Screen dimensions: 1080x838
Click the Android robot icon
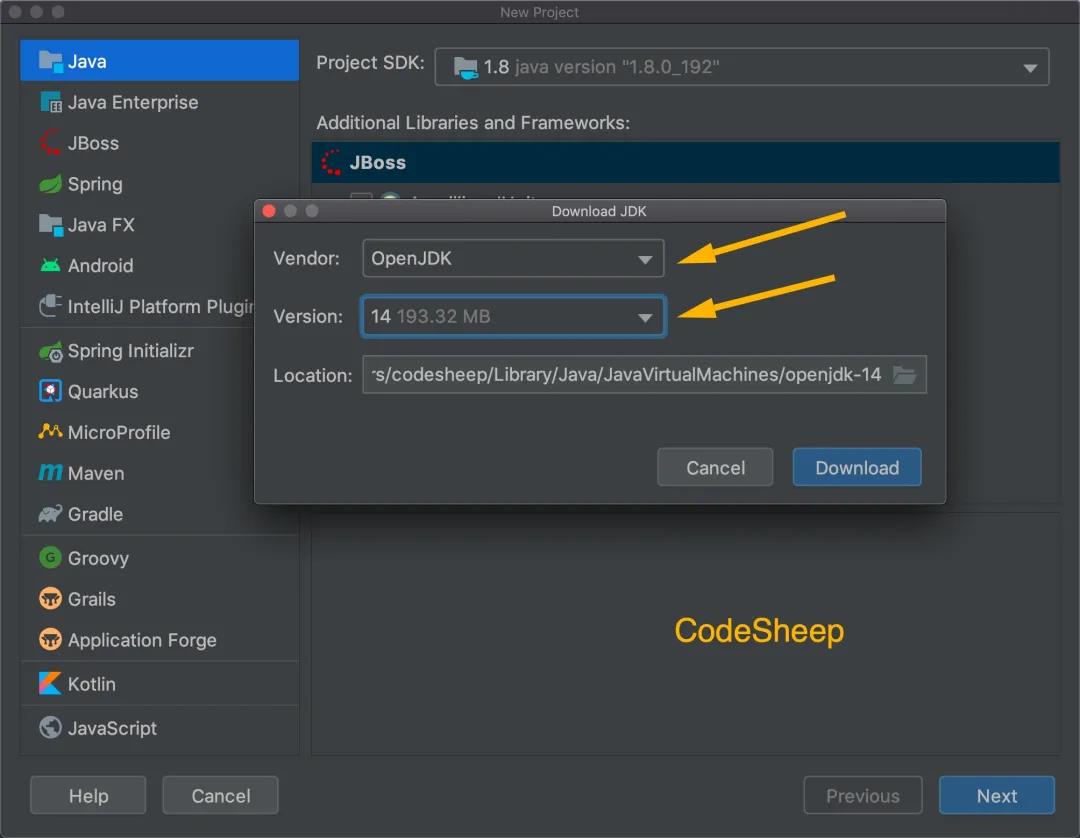point(50,265)
